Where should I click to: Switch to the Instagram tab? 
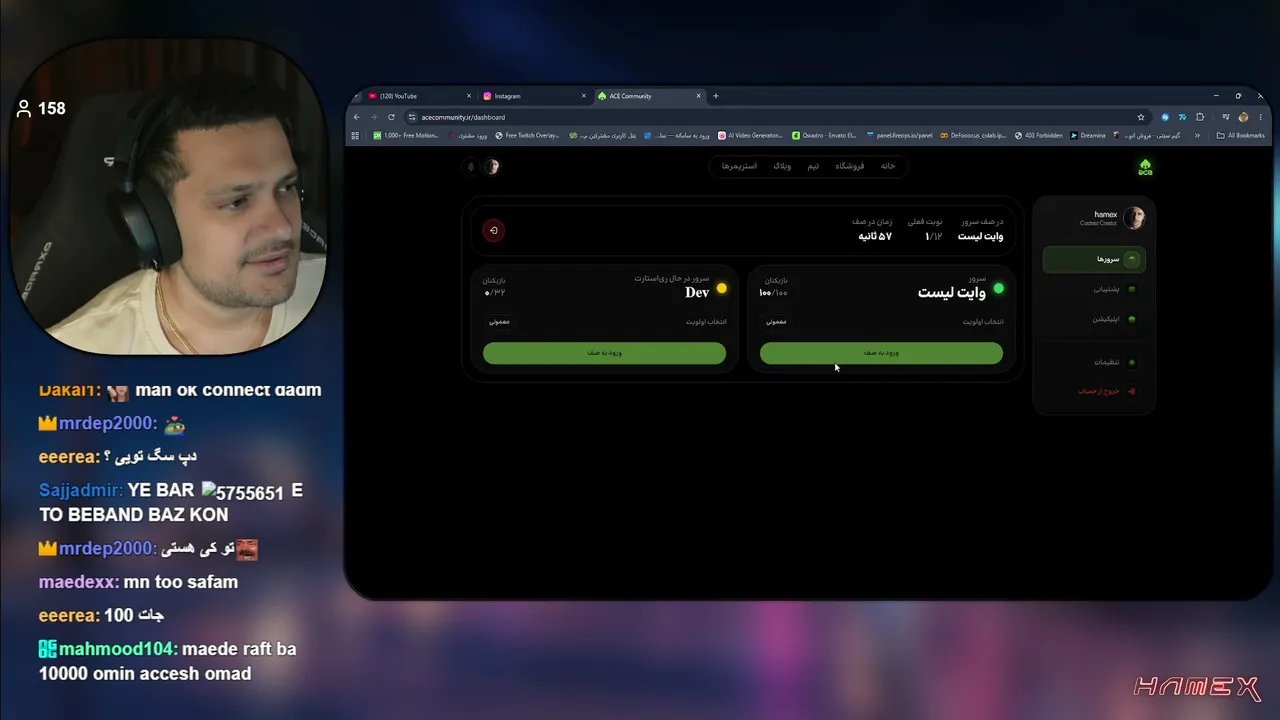pyautogui.click(x=535, y=96)
